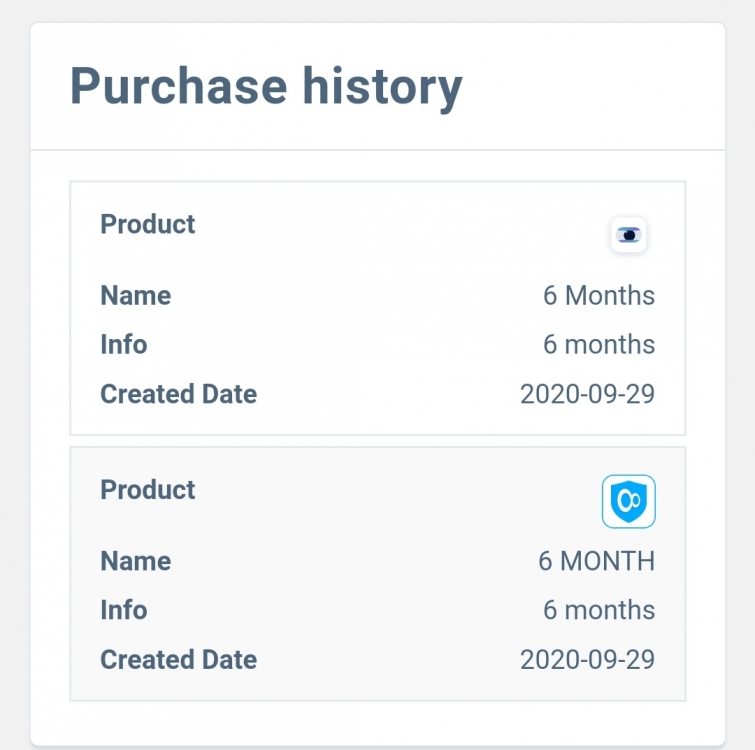The width and height of the screenshot is (755, 750).
Task: Click the first purchase's 2020-09-29 date
Action: [587, 394]
